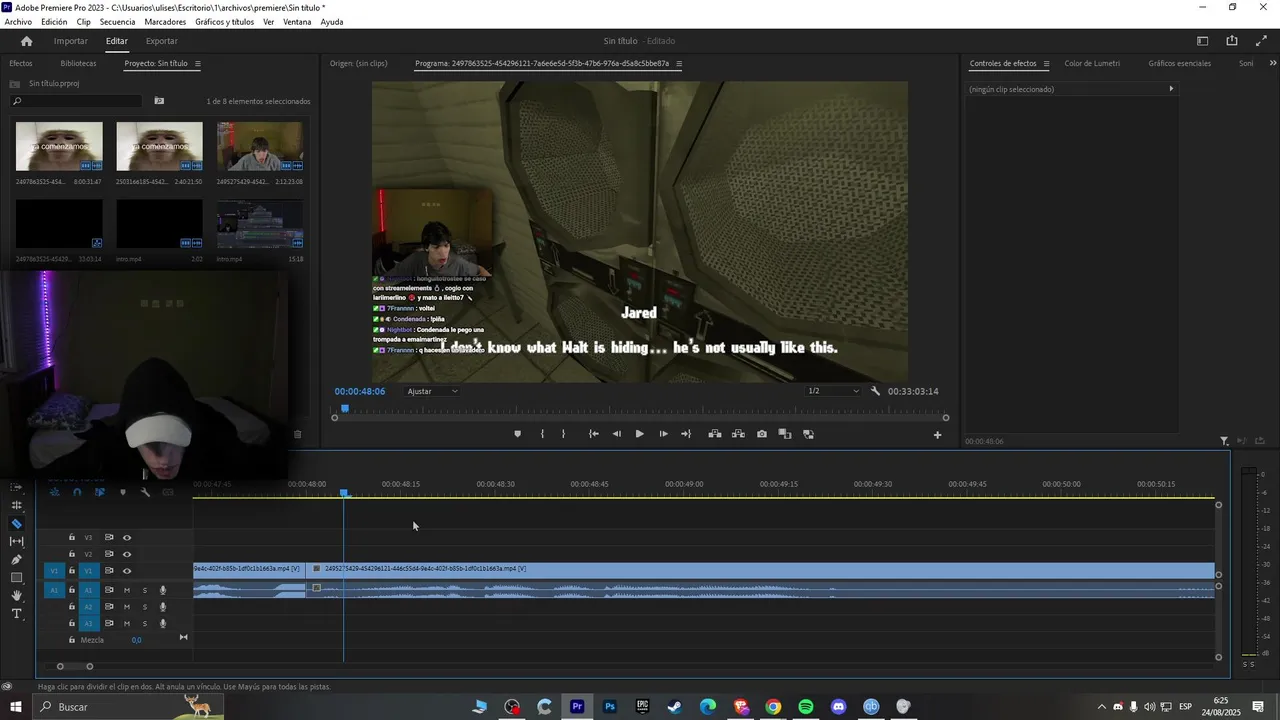The width and height of the screenshot is (1280, 720).
Task: Step back one frame
Action: (x=616, y=434)
